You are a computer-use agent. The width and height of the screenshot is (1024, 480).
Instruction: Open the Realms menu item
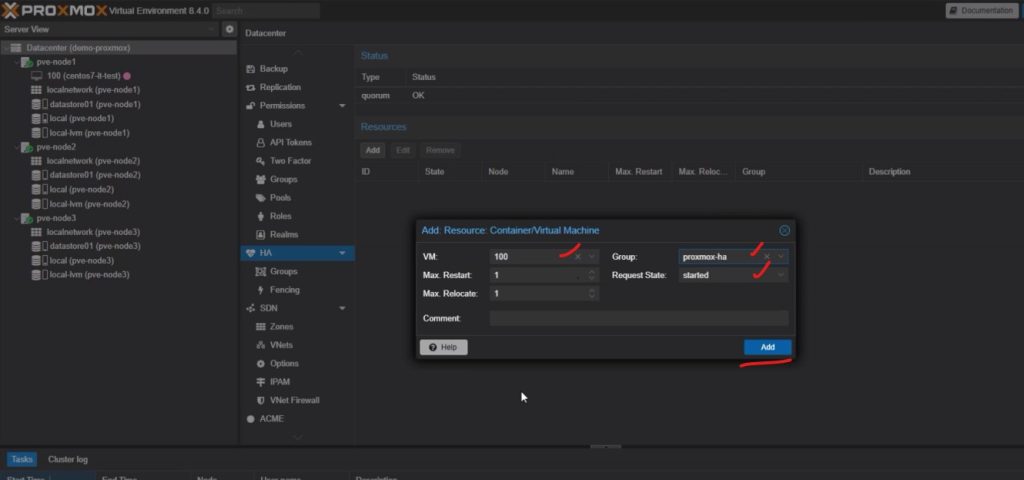[x=283, y=234]
